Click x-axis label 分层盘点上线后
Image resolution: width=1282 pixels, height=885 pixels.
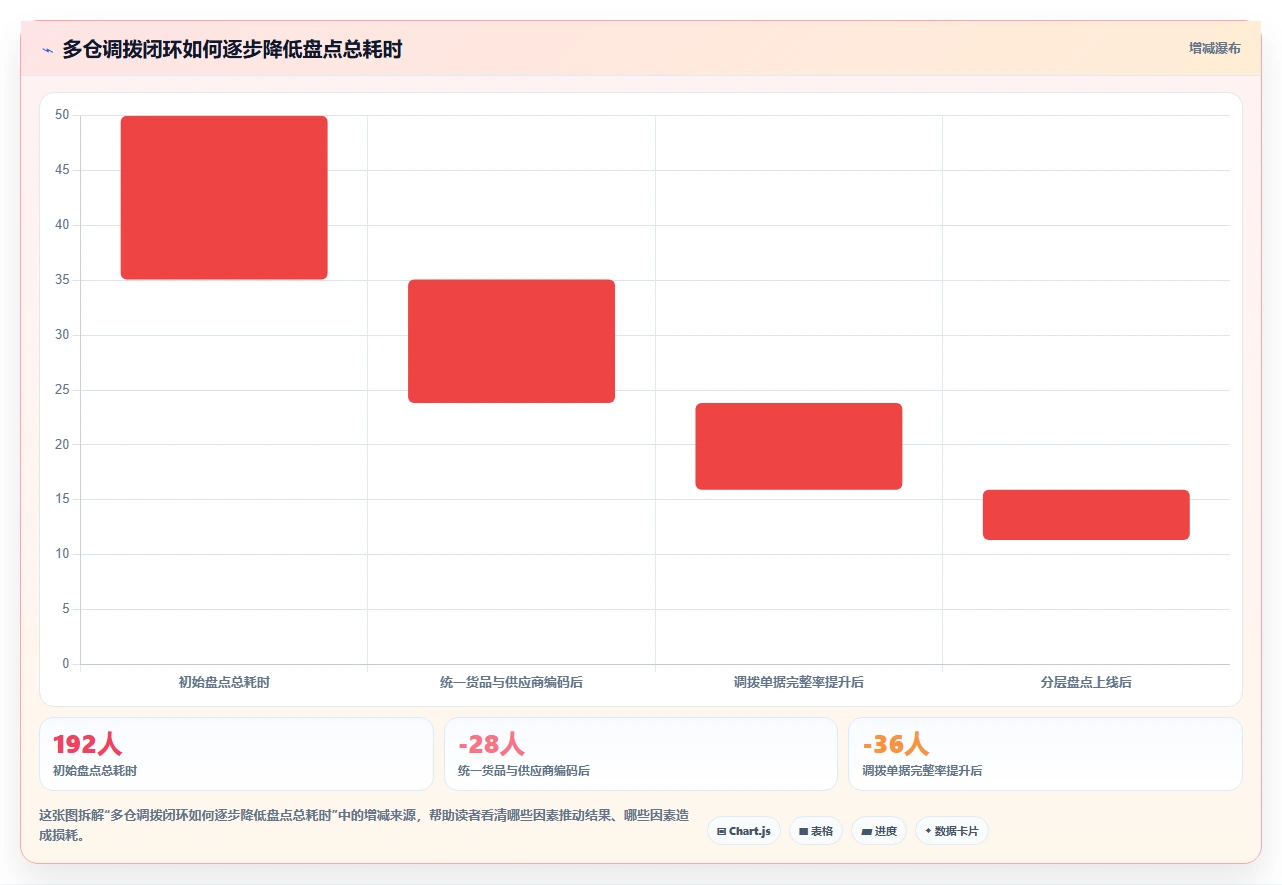tap(1086, 683)
